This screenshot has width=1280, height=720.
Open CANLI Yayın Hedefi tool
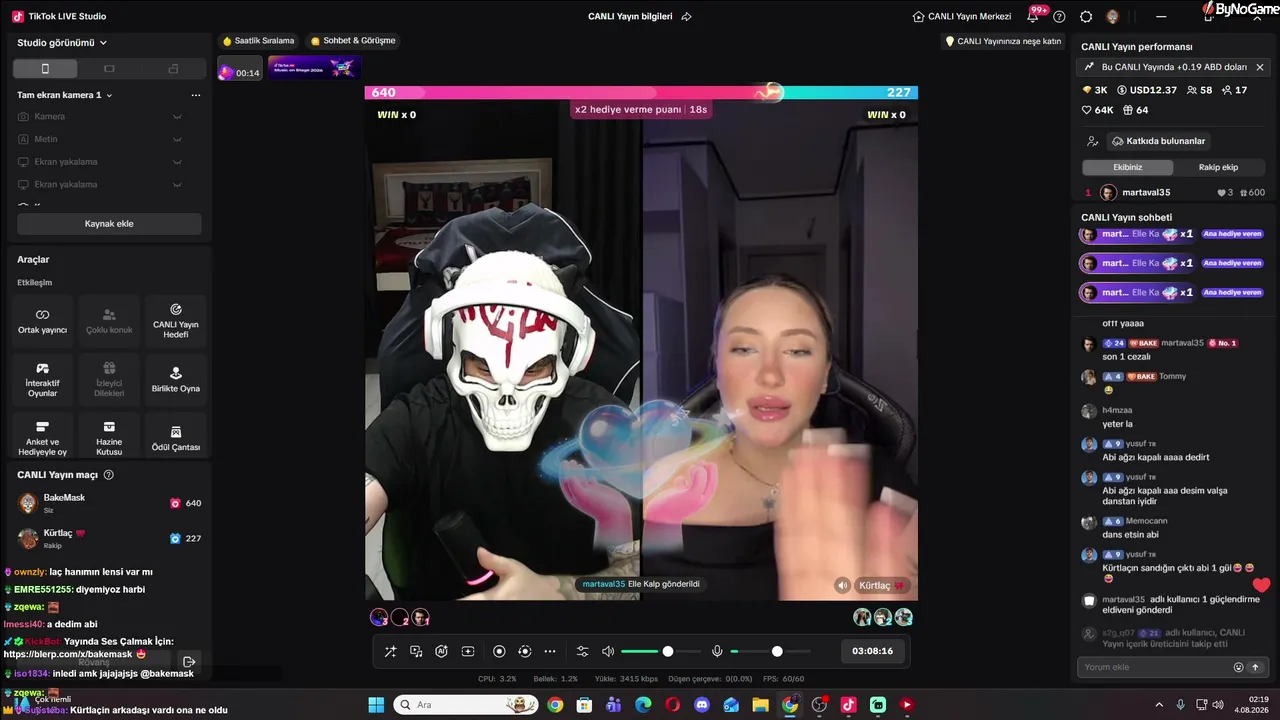[176, 321]
